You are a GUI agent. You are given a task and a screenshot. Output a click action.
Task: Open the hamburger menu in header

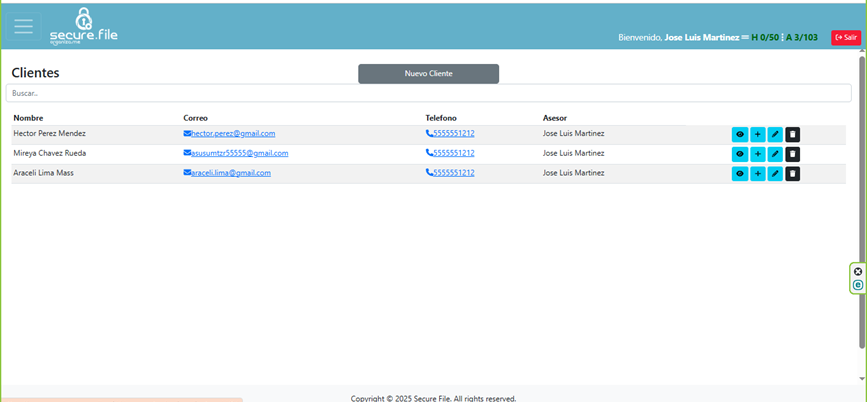pos(23,27)
